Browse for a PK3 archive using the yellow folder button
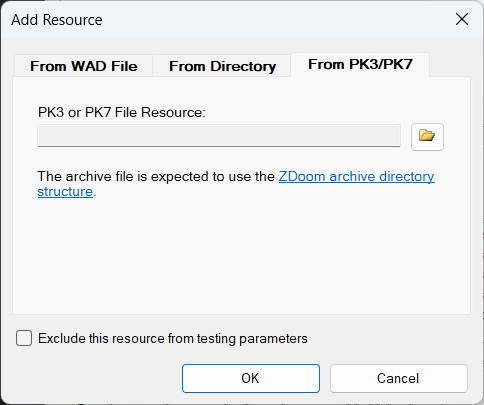The width and height of the screenshot is (484, 405). pos(427,137)
